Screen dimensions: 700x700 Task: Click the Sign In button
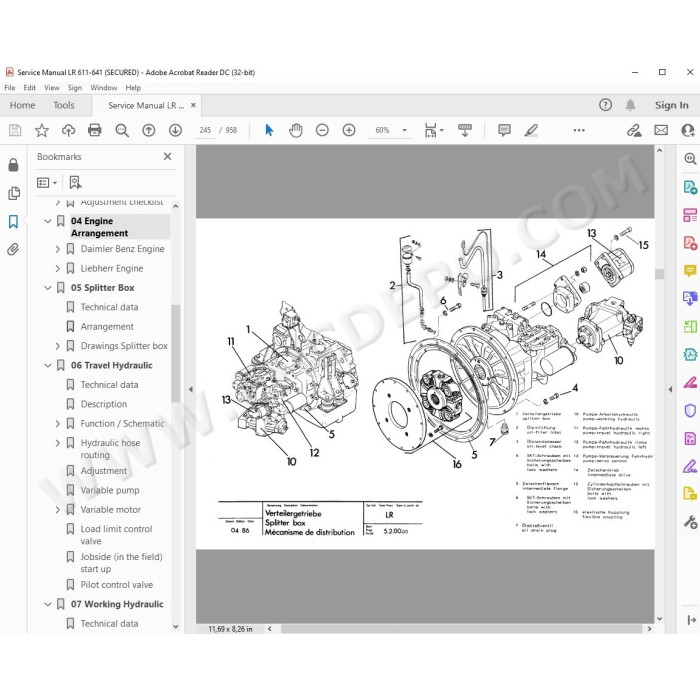coord(671,105)
